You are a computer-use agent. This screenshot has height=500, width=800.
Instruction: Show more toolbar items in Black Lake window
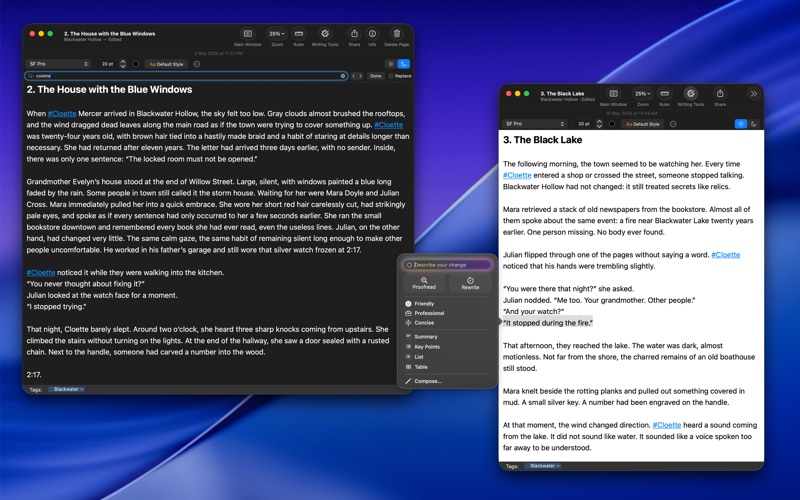pos(754,93)
